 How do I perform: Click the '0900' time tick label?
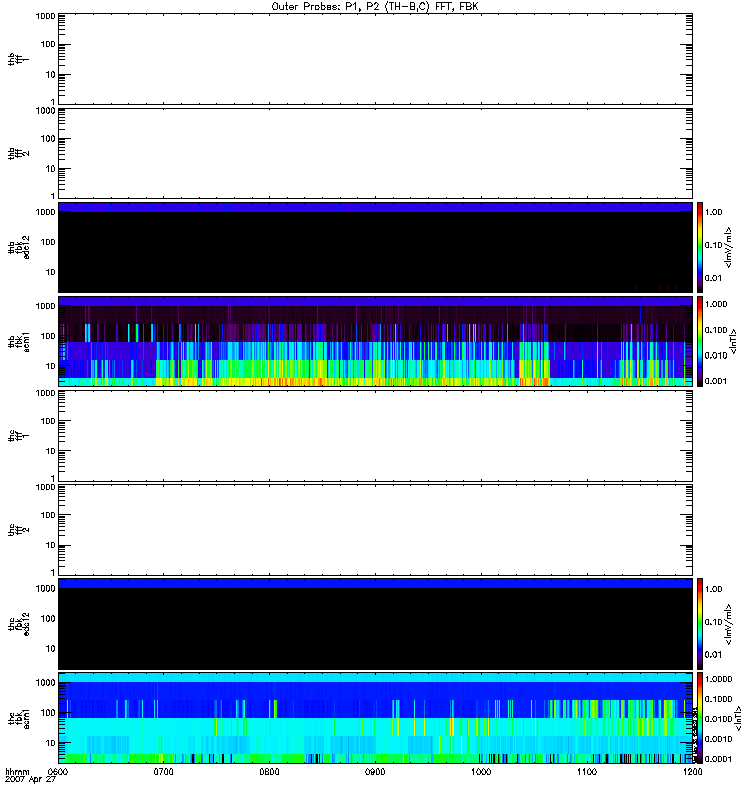coord(376,771)
